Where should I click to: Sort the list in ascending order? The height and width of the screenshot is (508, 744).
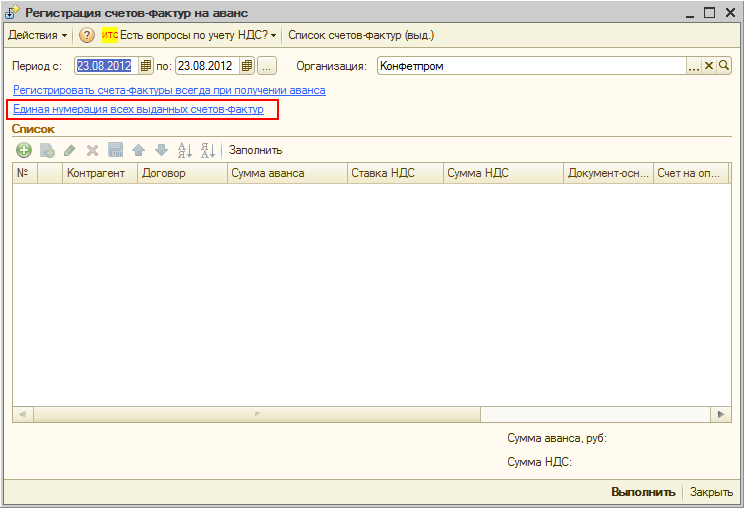coord(185,150)
